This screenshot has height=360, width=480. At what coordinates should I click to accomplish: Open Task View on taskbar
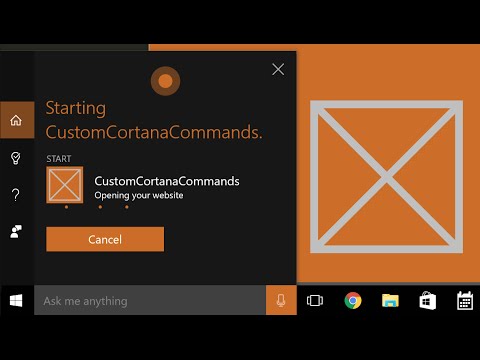(x=315, y=300)
